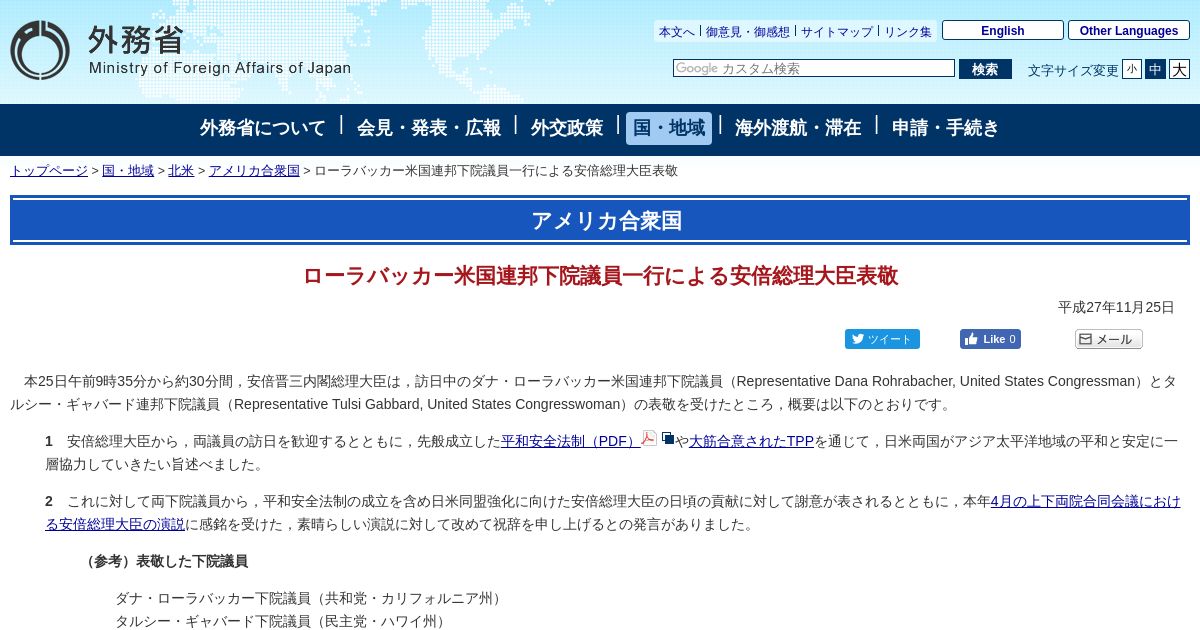The width and height of the screenshot is (1200, 630).
Task: Share page with the ツイート button
Action: pos(882,339)
